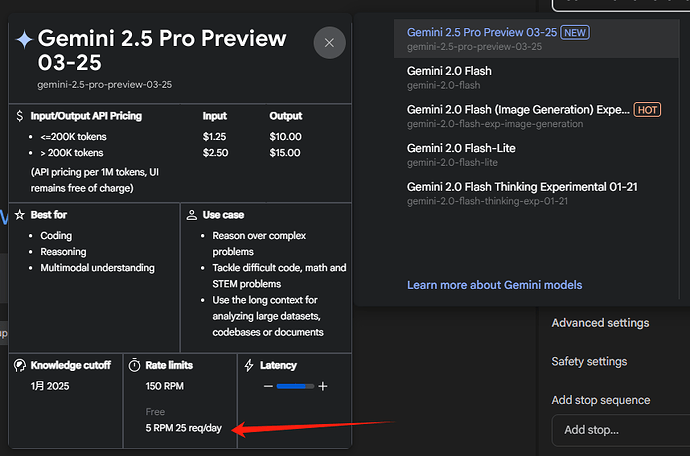This screenshot has width=690, height=456.
Task: Click the 5 RPM 25 req/day free limit
Action: (184, 428)
